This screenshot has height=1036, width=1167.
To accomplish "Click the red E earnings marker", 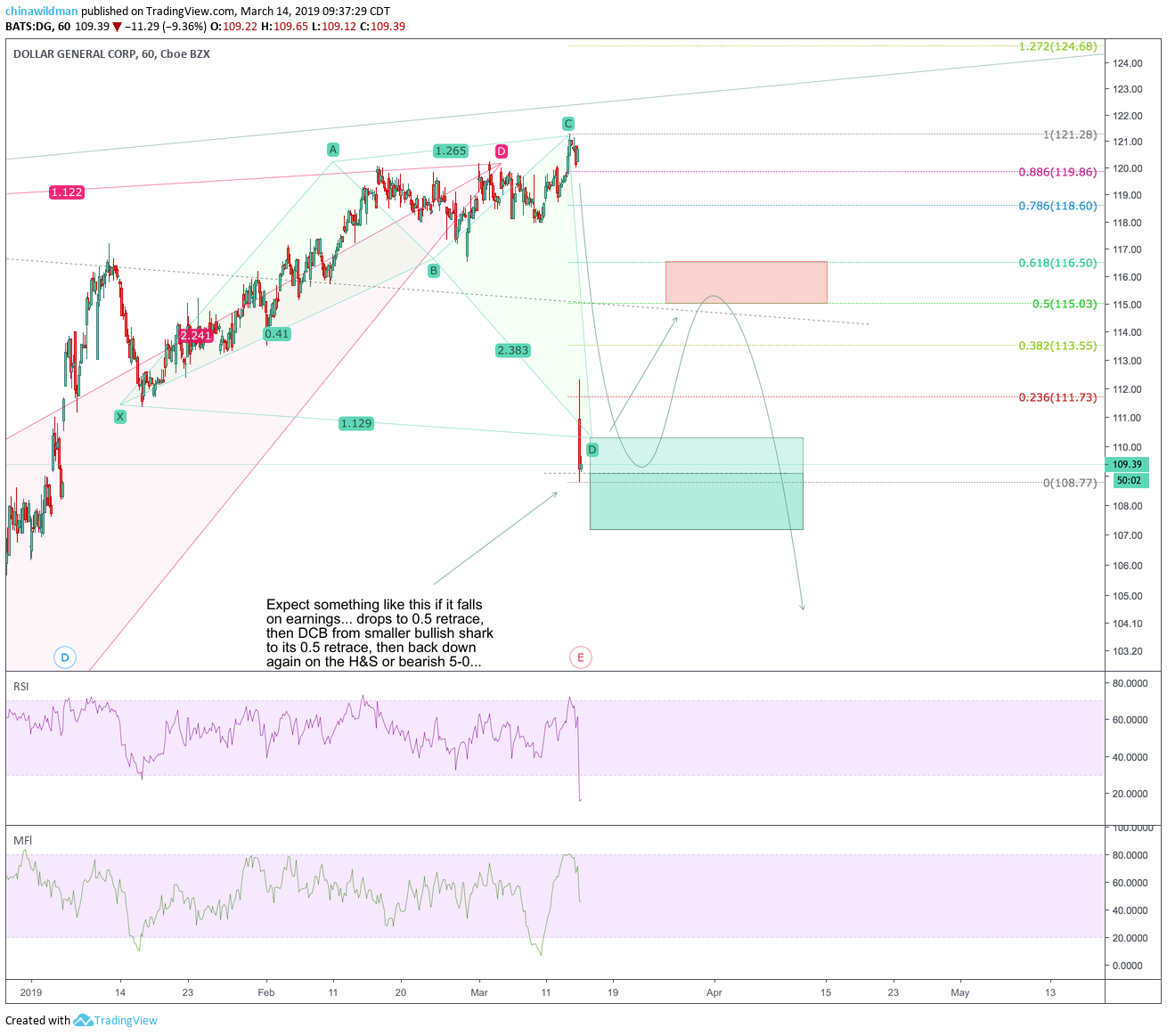I will [580, 657].
